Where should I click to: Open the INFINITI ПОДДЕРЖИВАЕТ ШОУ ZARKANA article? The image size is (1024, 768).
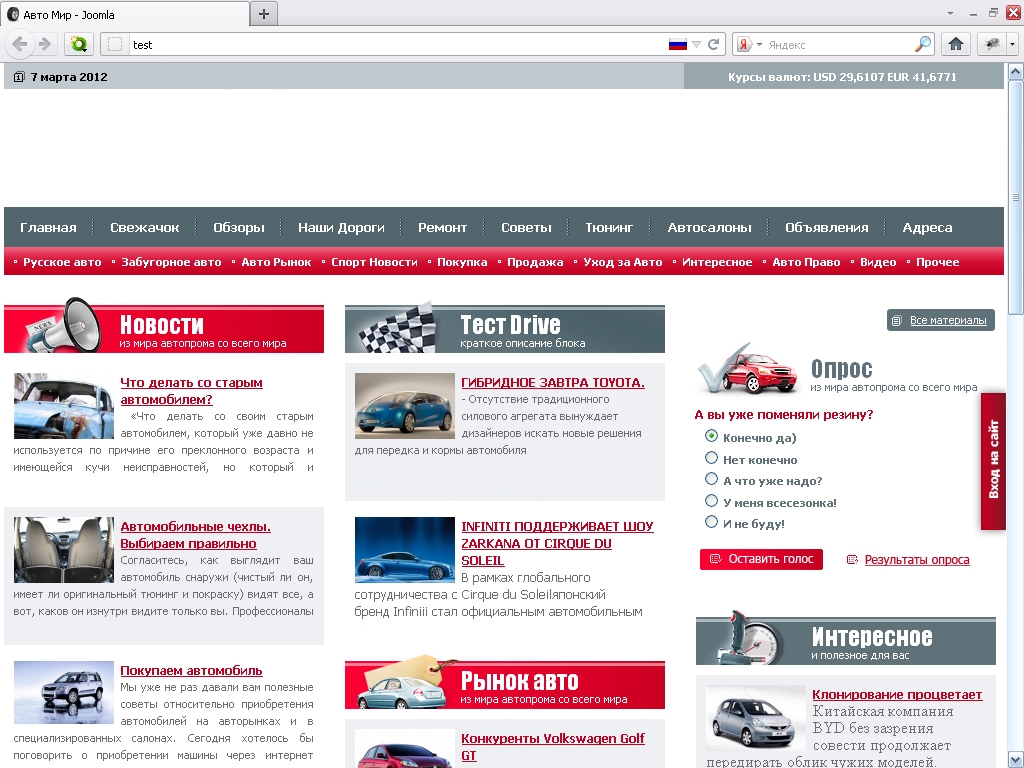(557, 543)
